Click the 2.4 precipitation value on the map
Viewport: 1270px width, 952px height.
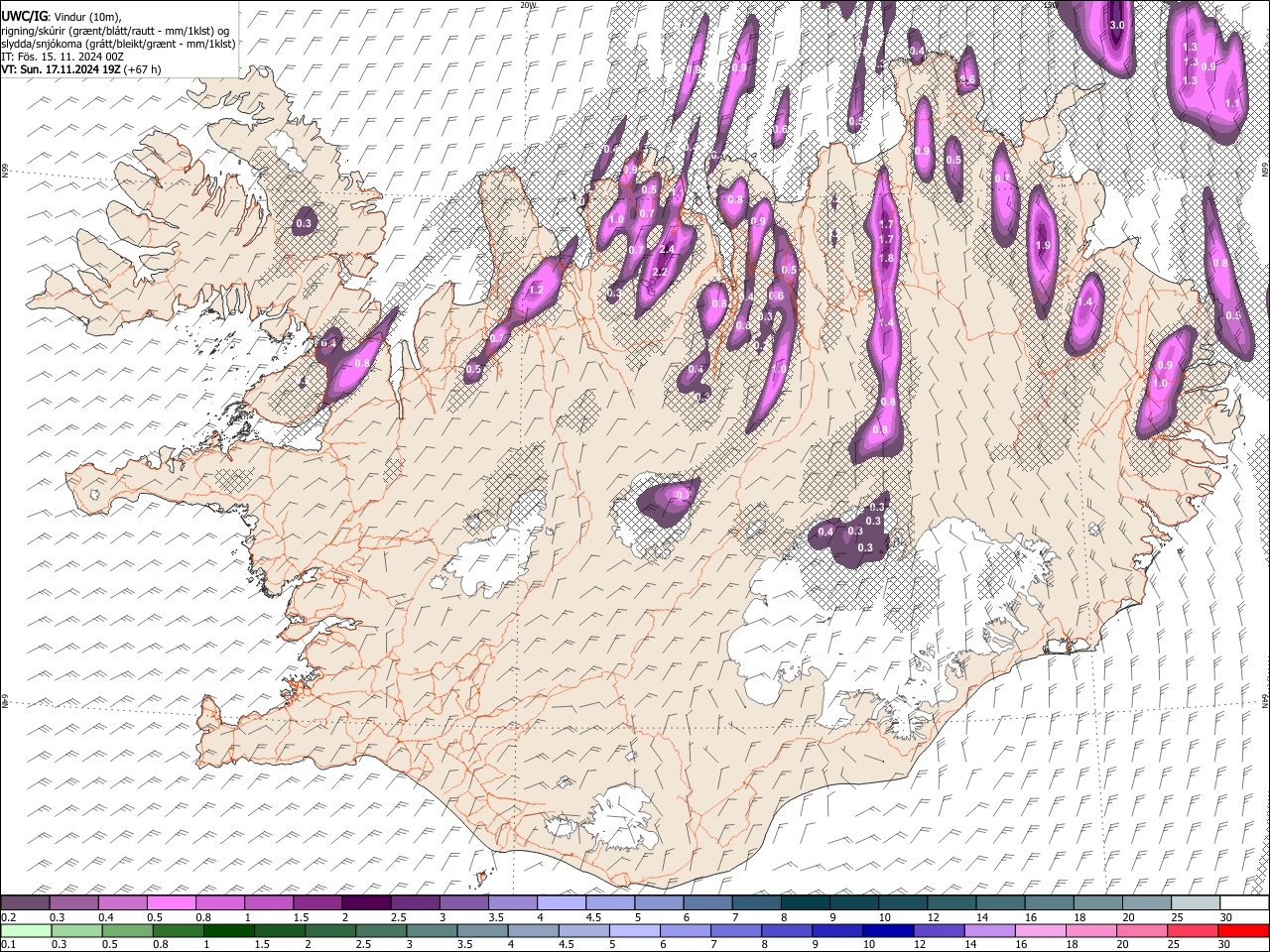(667, 250)
